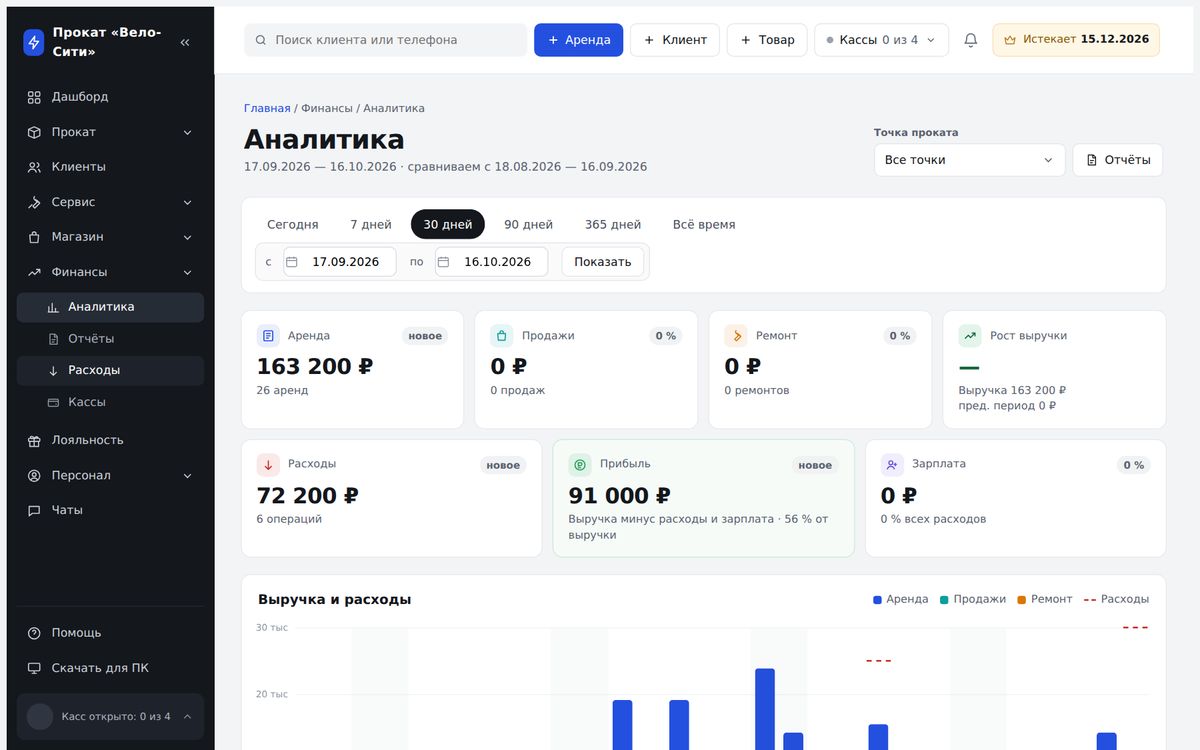Viewport: 1200px width, 750px height.
Task: Expand the Персонал sidebar section
Action: [x=110, y=475]
